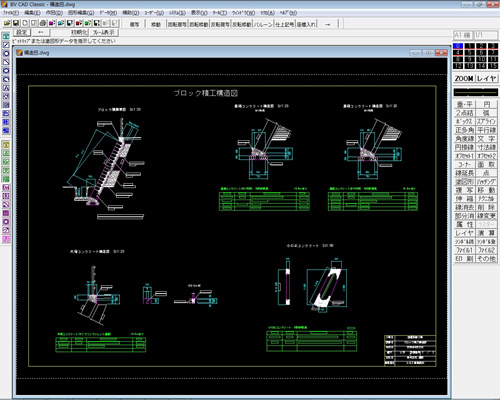Viewport: 500px width, 400px height.
Task: Click the yellow line style preview bar
Action: 476,92
